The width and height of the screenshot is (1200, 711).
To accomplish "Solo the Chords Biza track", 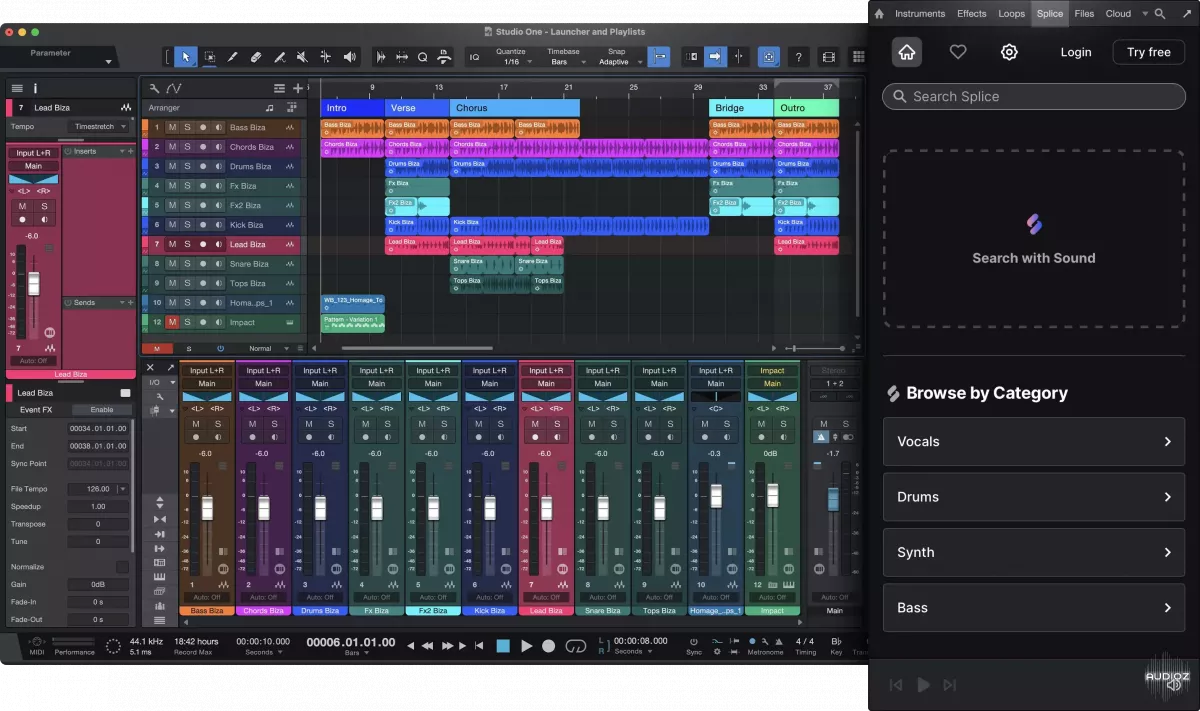I will [x=187, y=147].
